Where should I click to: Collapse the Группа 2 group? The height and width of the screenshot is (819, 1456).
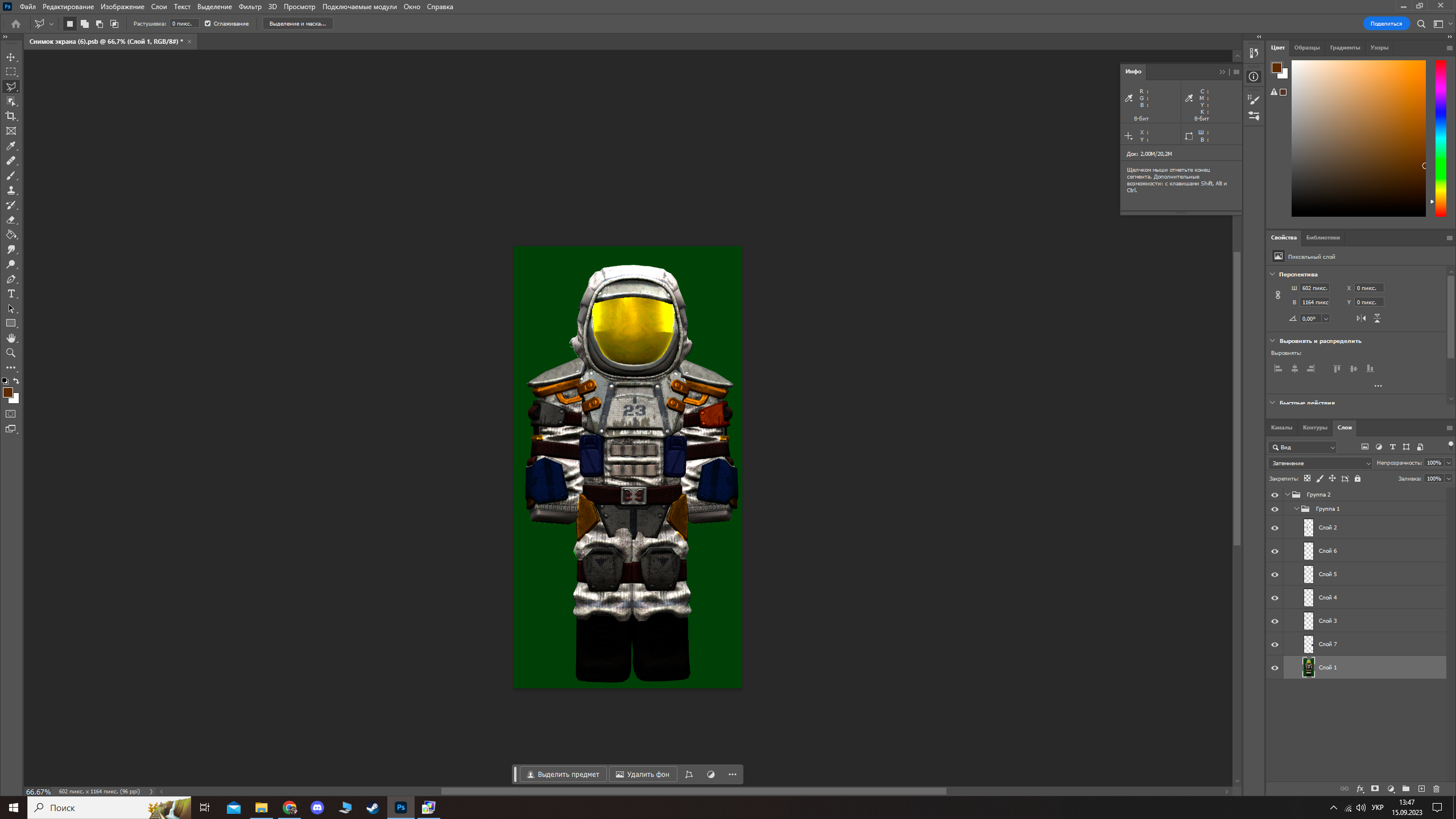click(x=1288, y=495)
